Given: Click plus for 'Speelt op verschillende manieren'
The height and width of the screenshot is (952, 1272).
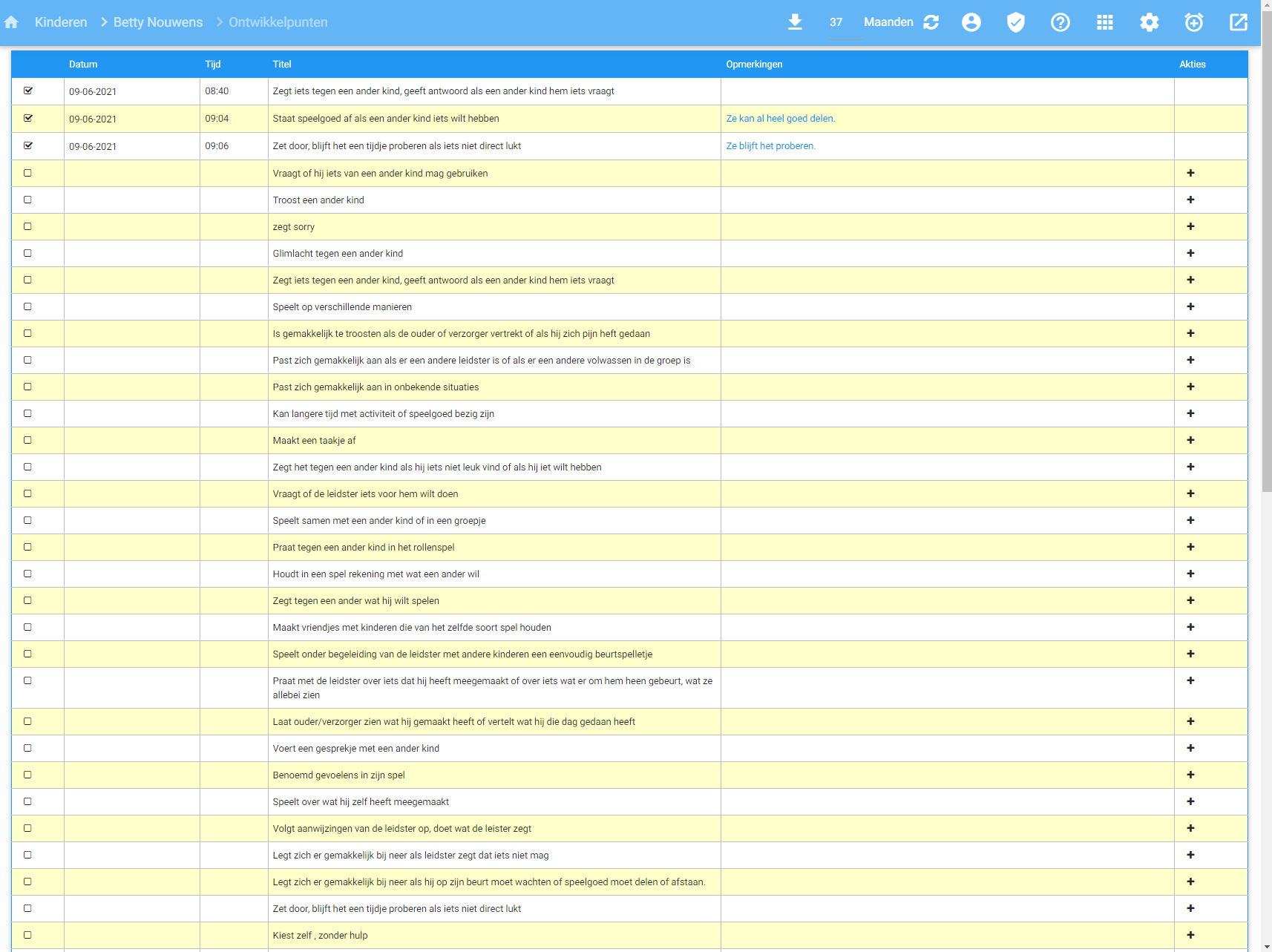Looking at the screenshot, I should (1190, 306).
